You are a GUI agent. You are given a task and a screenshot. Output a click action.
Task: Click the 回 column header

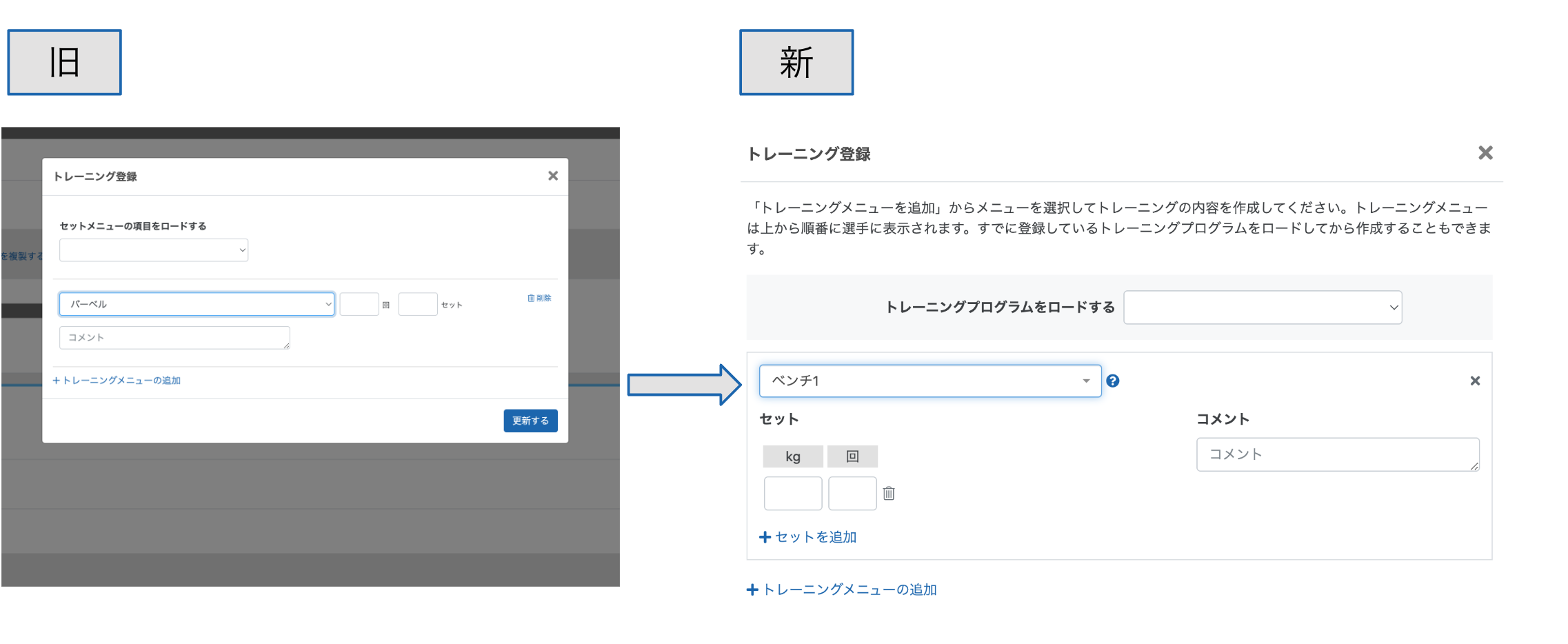coord(852,456)
